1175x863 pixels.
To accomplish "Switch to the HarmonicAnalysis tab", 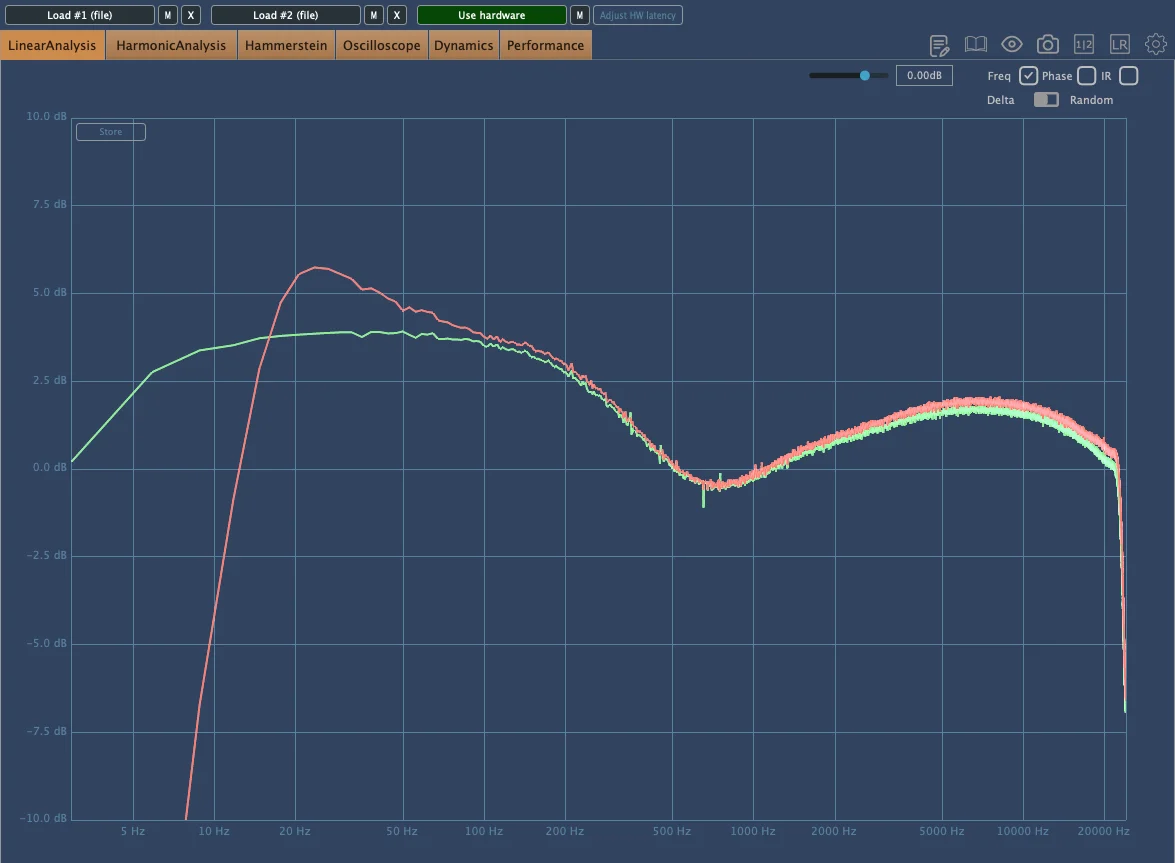I will 171,45.
